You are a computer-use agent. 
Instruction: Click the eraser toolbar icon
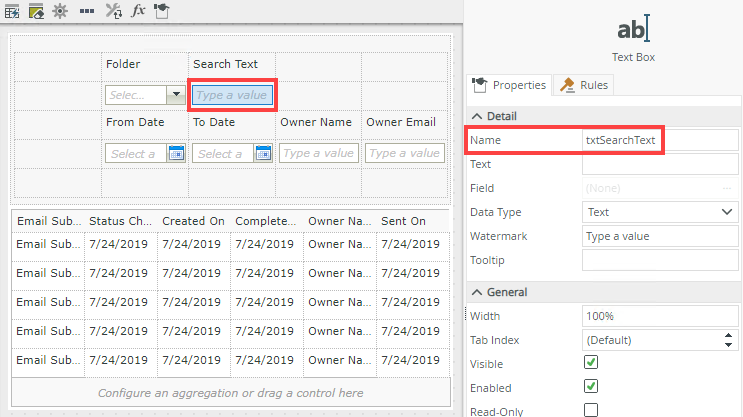pyautogui.click(x=36, y=11)
